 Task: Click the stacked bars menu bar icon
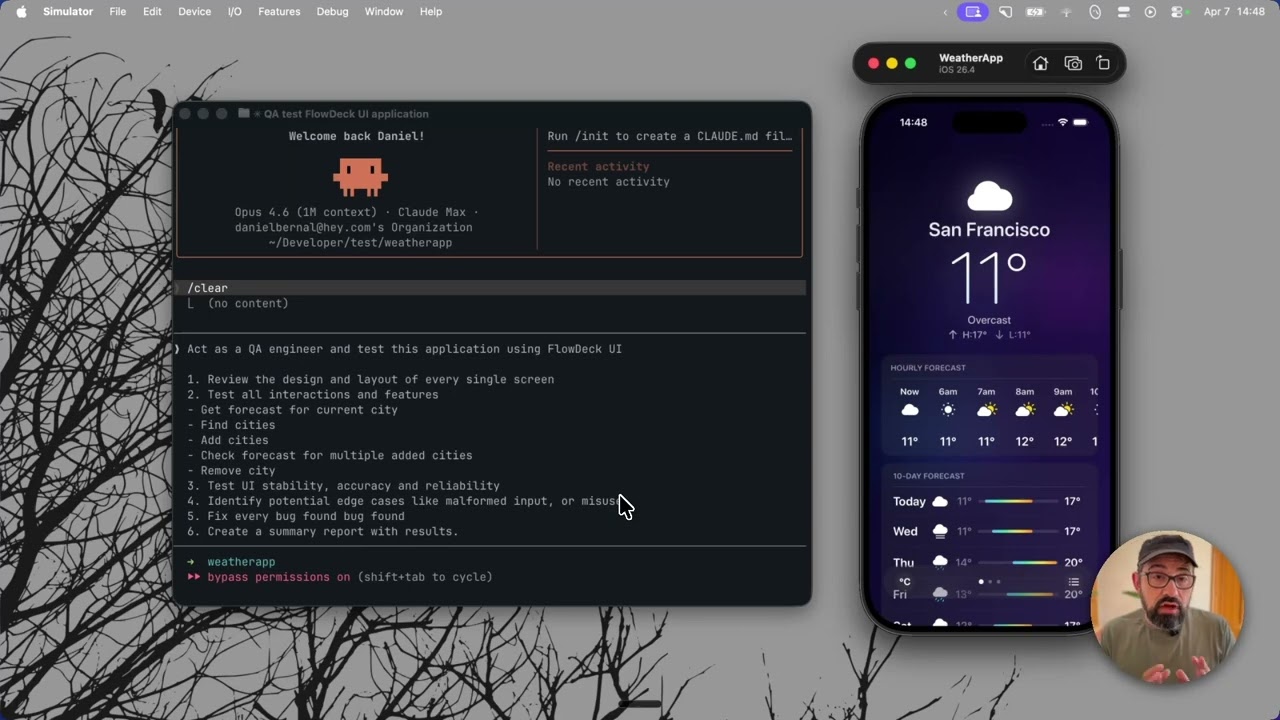point(1123,12)
